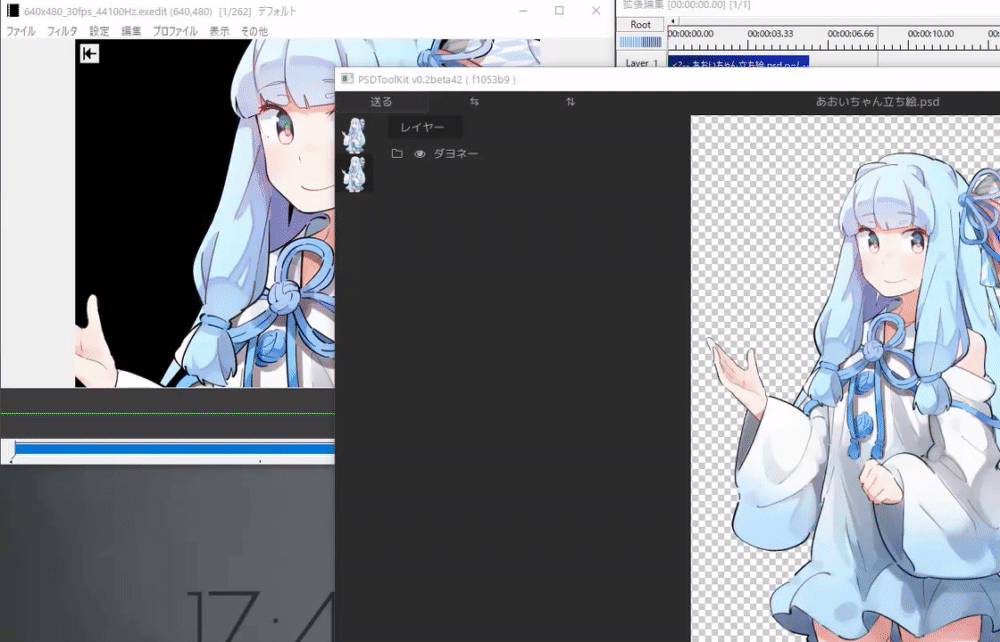Viewport: 1000px width, 642px height.
Task: Click the 送る button in PSDToolKit
Action: pos(381,101)
